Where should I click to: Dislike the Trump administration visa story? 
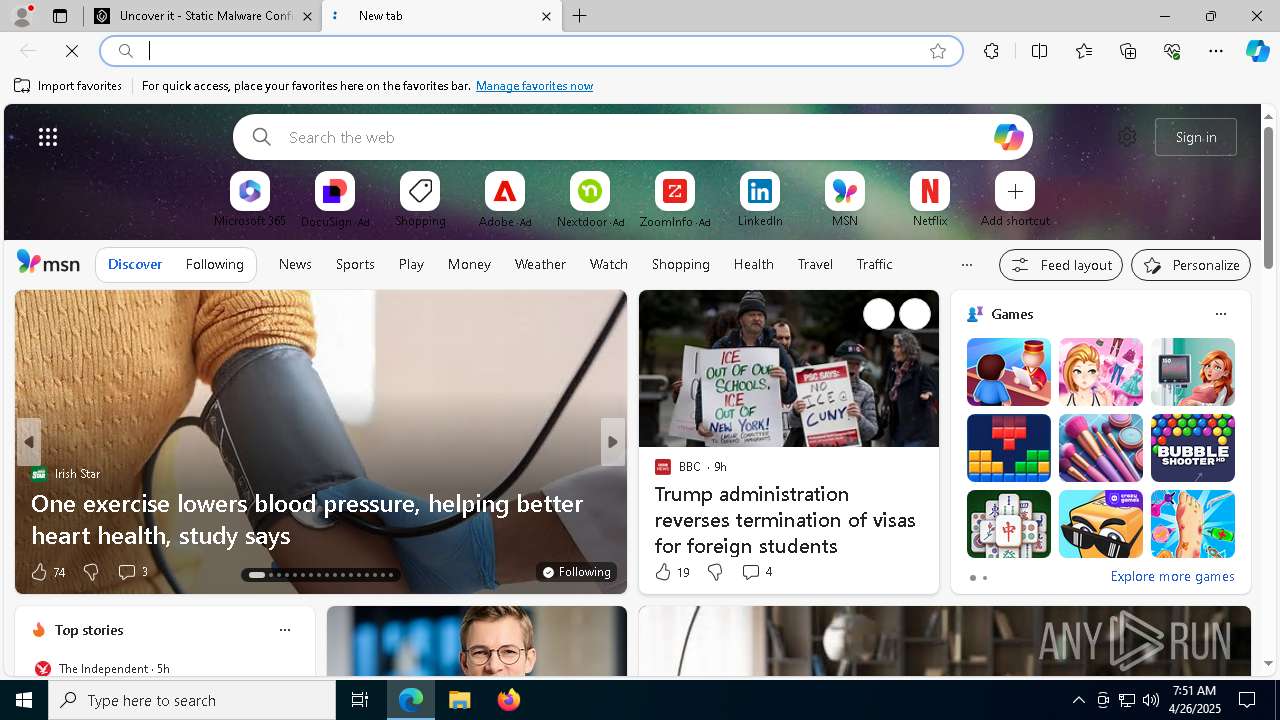pyautogui.click(x=715, y=572)
